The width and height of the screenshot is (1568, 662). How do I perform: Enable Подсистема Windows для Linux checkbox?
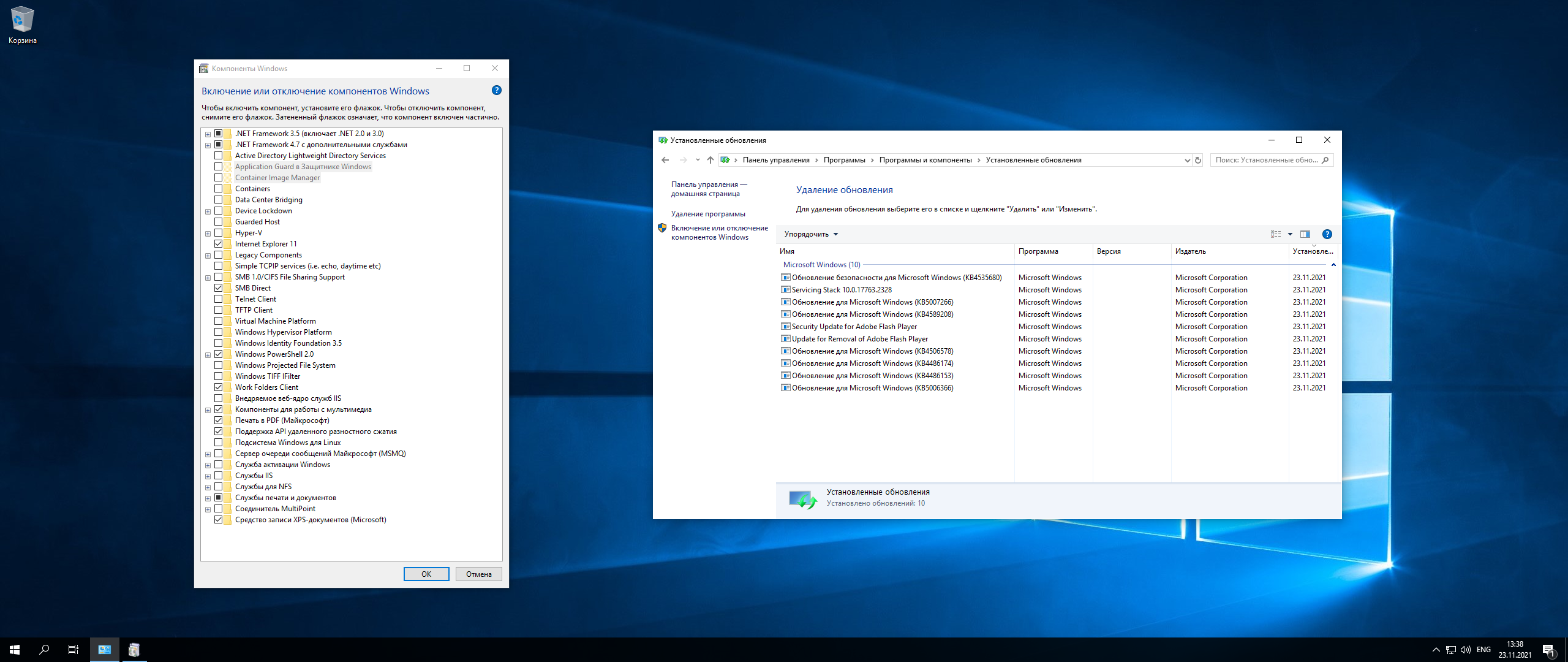[218, 443]
